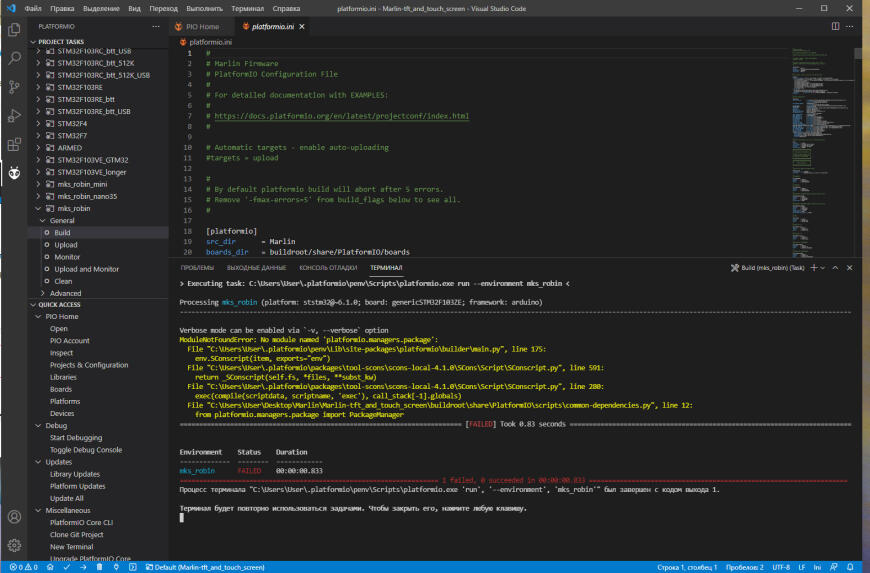Open the Accounts menu icon

tap(14, 517)
